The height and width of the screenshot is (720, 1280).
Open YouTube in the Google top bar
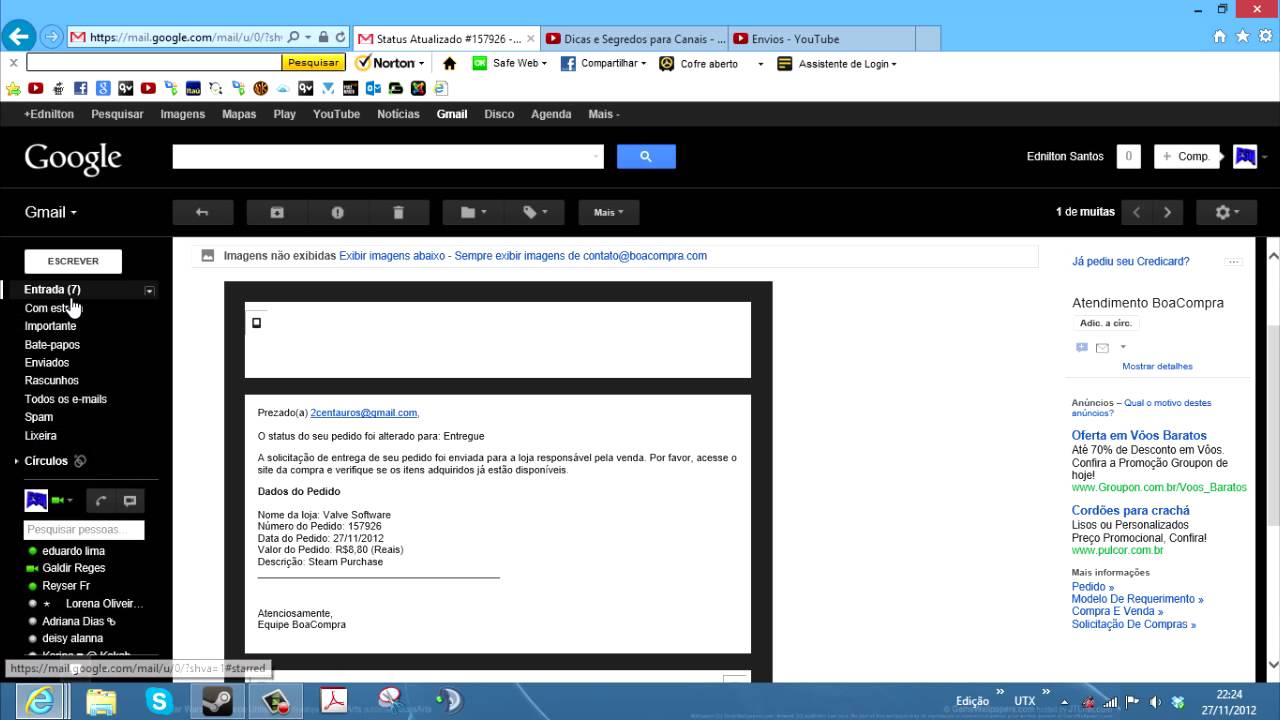pyautogui.click(x=336, y=114)
